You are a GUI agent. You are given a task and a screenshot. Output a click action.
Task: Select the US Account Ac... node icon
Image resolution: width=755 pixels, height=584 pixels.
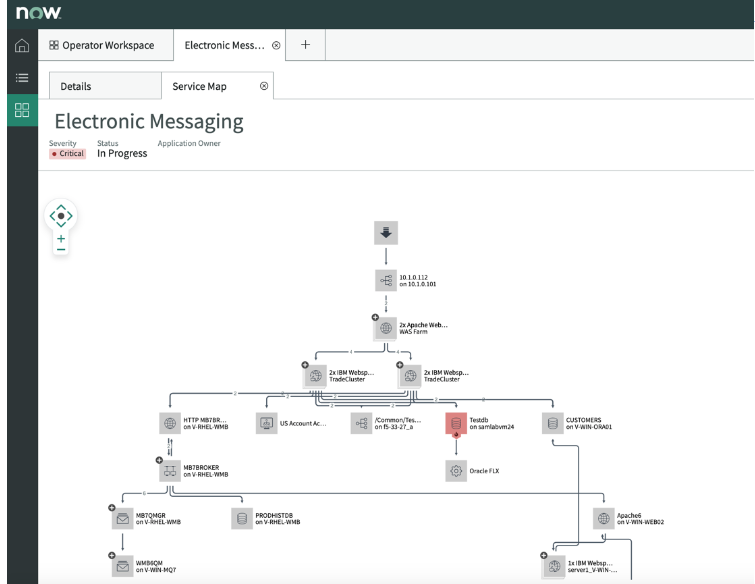(266, 424)
